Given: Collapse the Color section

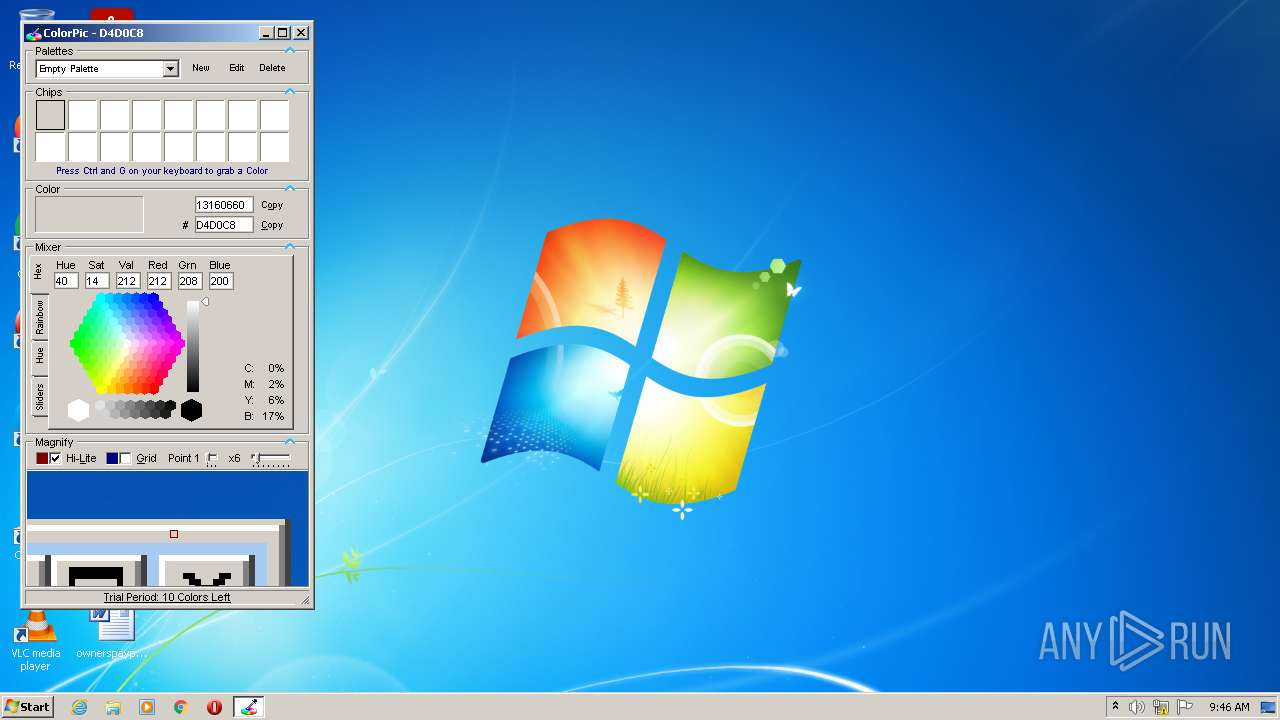Looking at the screenshot, I should pyautogui.click(x=290, y=188).
